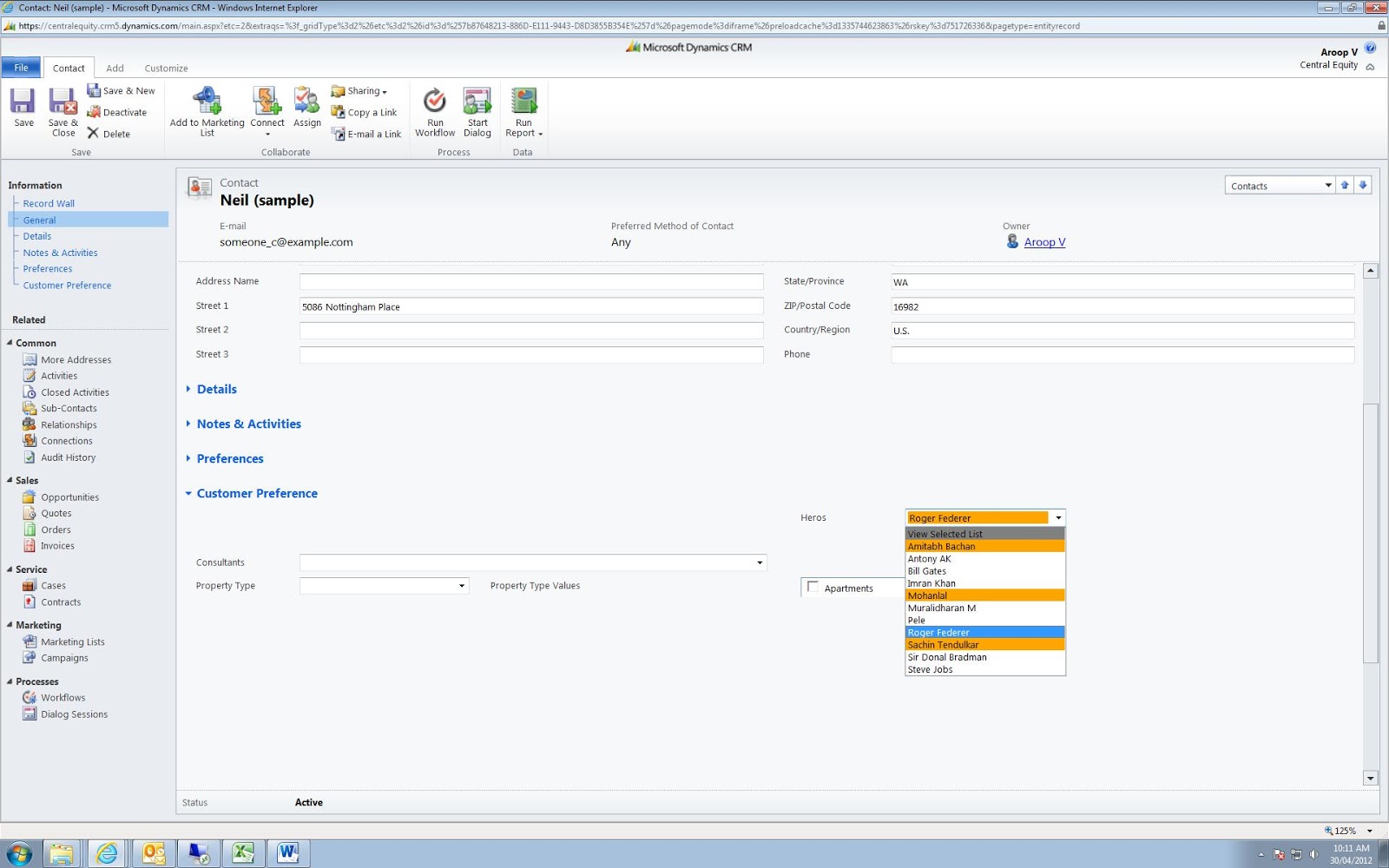Go to next record with down arrow
The height and width of the screenshot is (868, 1389).
coord(1363,185)
